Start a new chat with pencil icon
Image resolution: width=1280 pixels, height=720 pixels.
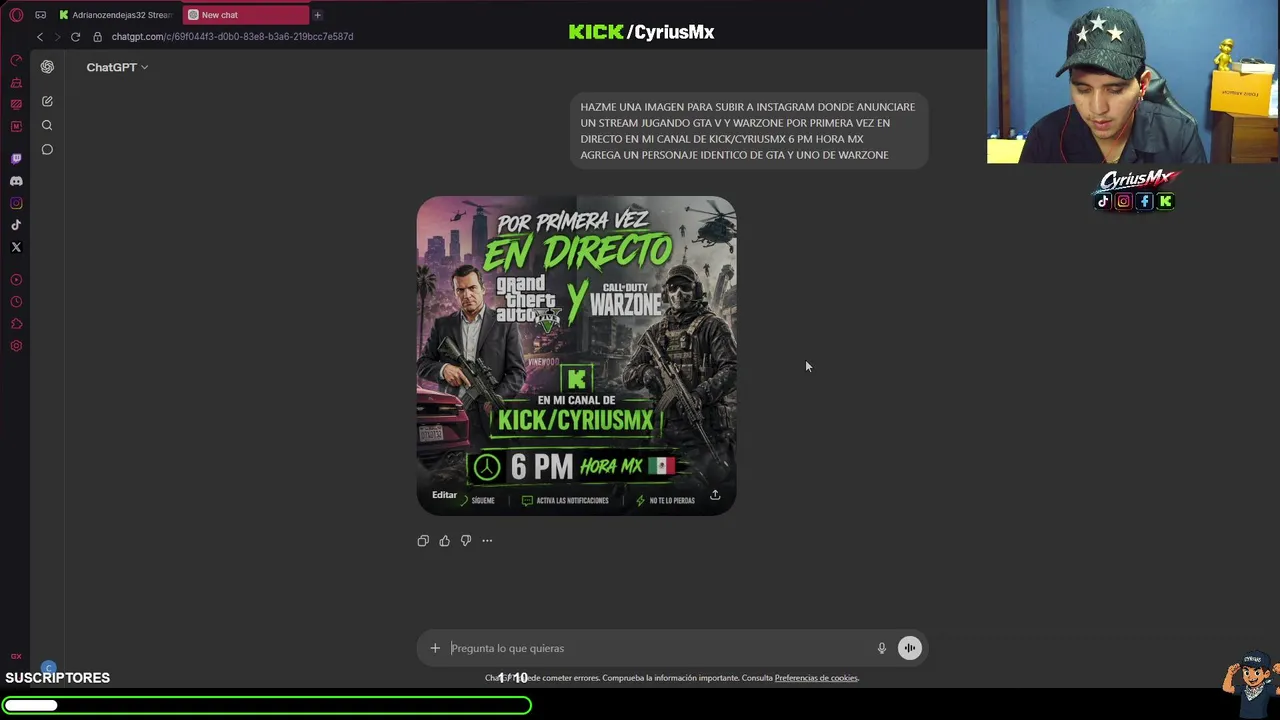[47, 101]
